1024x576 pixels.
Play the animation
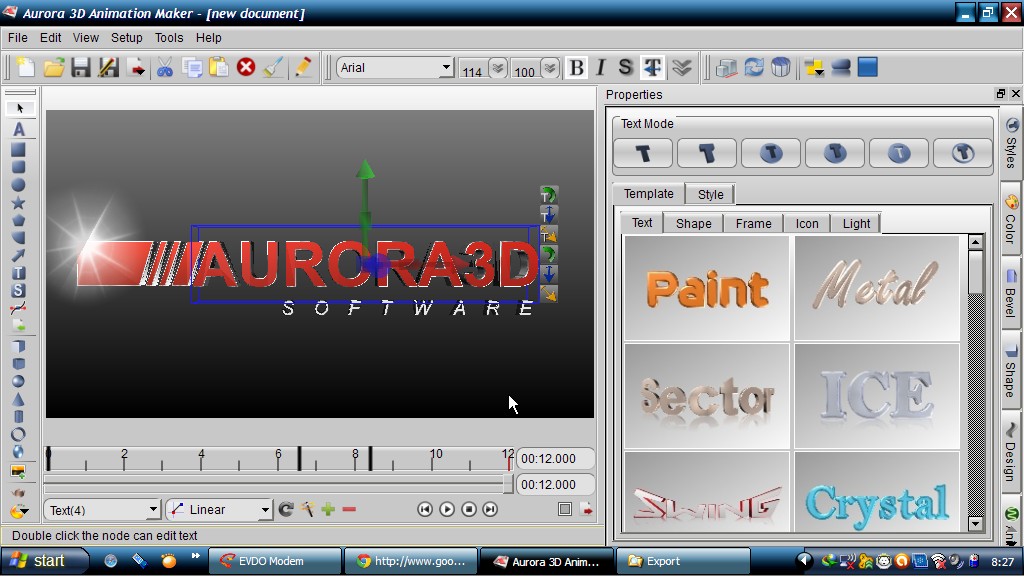click(x=447, y=509)
